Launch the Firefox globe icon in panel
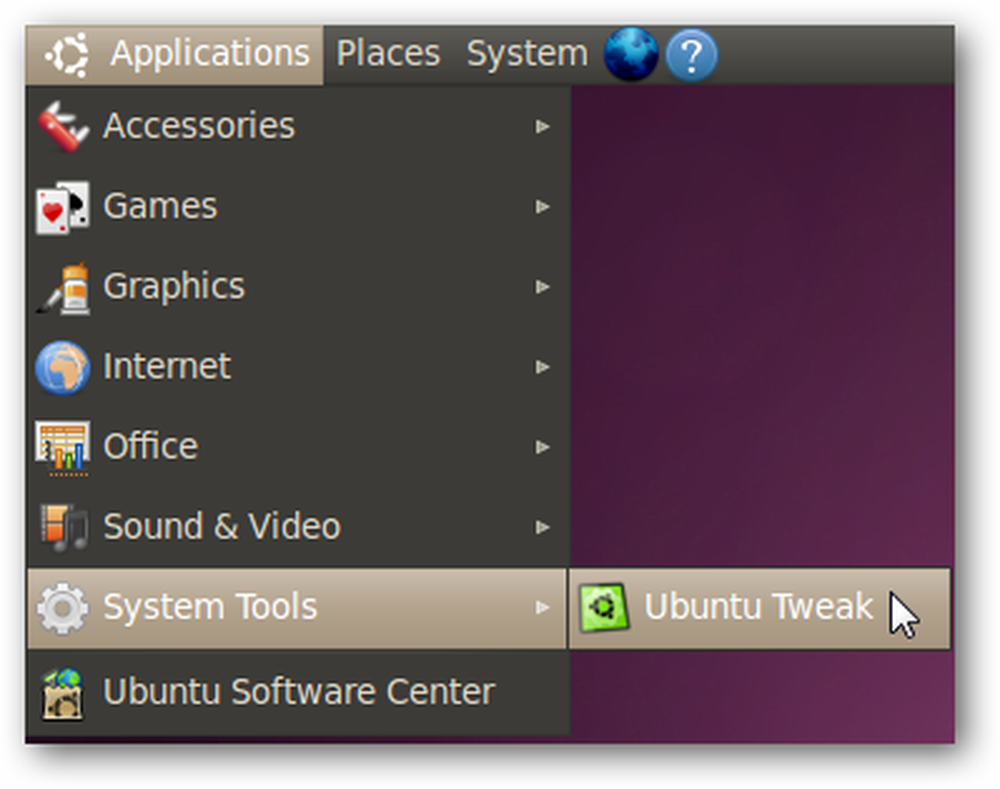The image size is (1000, 789). pos(631,54)
